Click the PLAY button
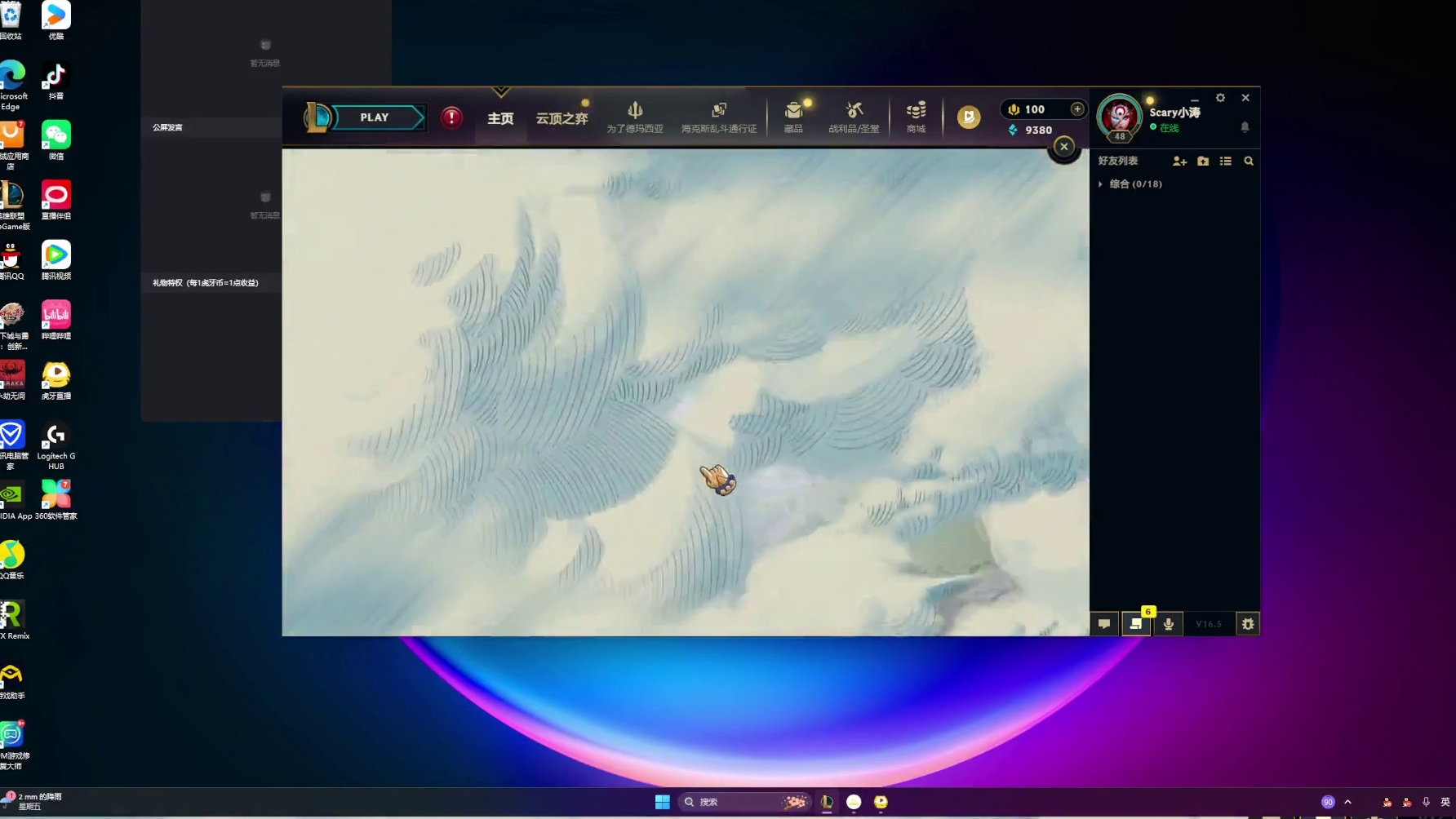Viewport: 1456px width, 819px height. coord(375,117)
